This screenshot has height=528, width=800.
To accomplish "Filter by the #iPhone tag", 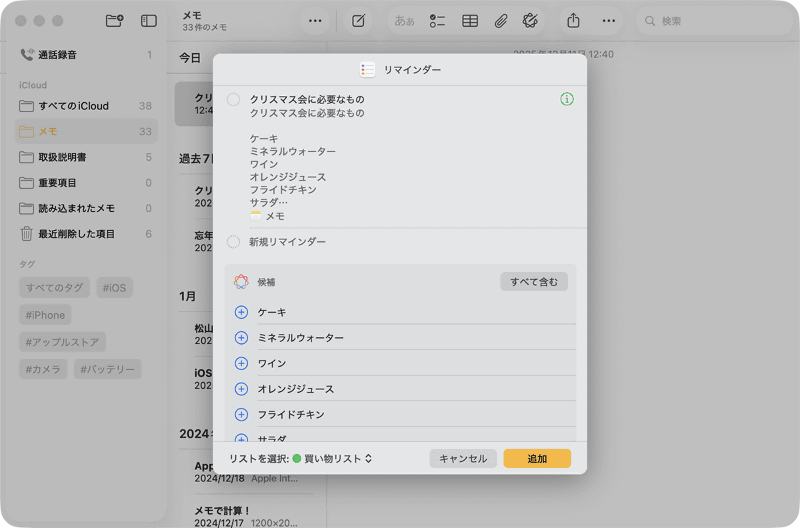I will click(x=45, y=315).
